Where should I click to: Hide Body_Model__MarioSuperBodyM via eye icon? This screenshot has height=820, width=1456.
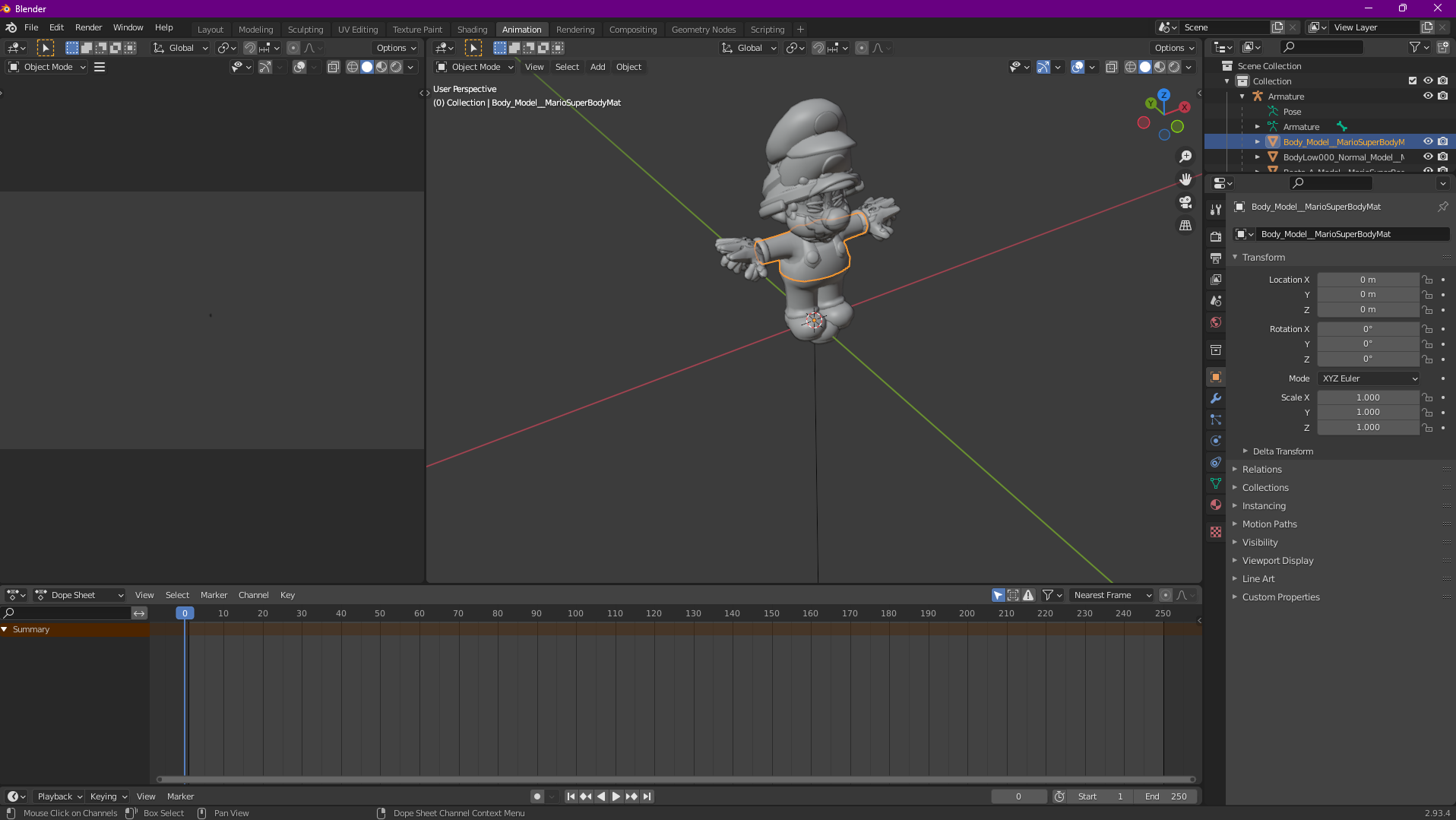(1428, 142)
